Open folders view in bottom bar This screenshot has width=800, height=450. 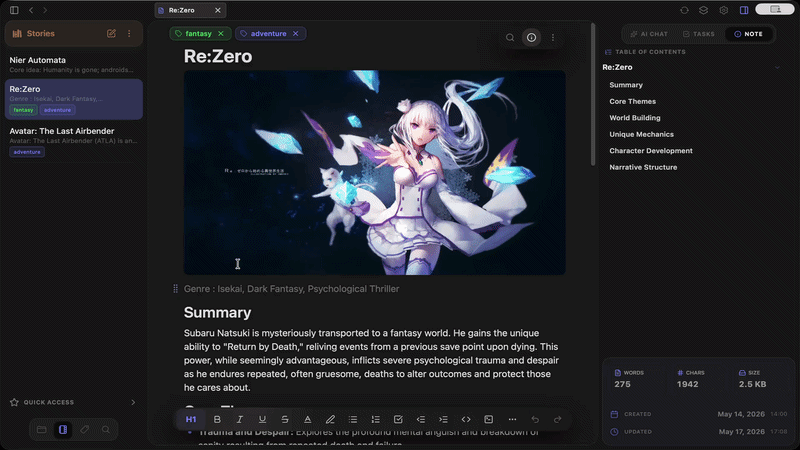pos(41,430)
